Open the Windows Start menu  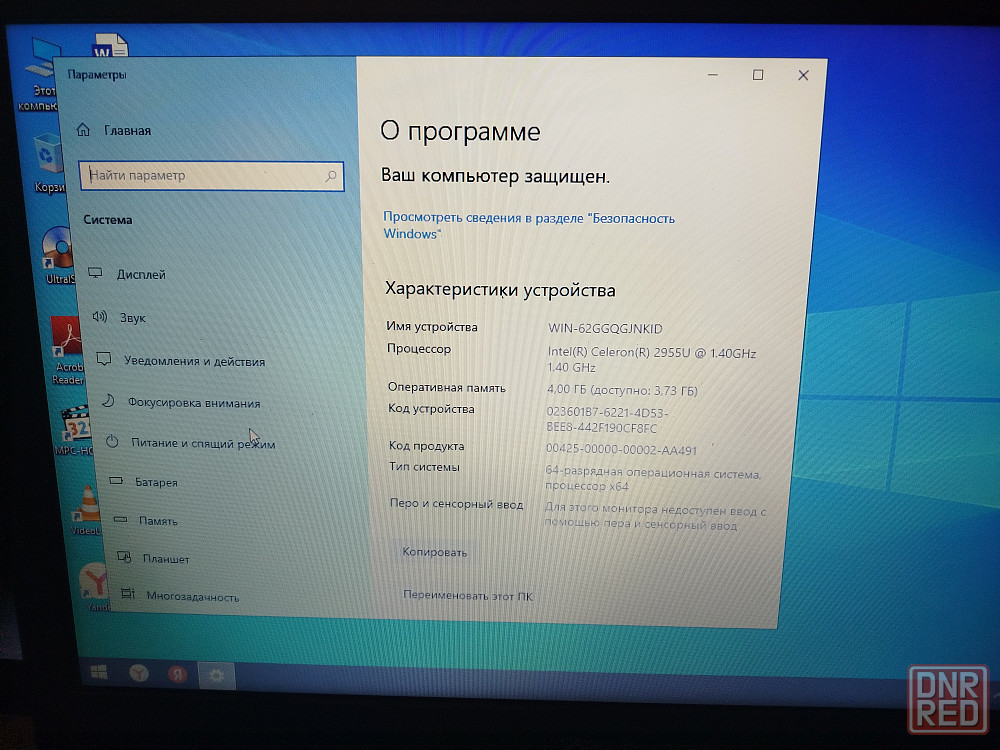[x=99, y=672]
